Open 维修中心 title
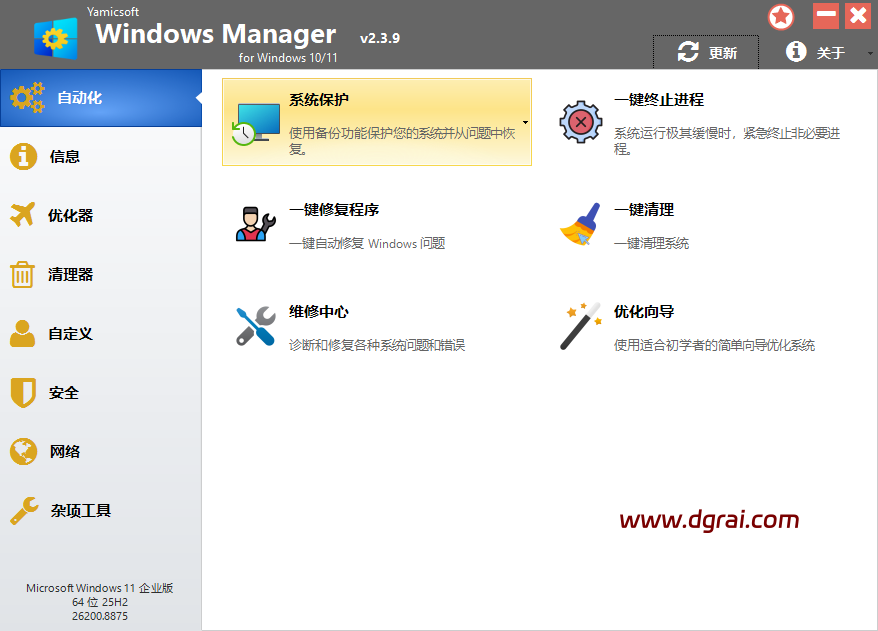This screenshot has width=878, height=631. pos(319,311)
